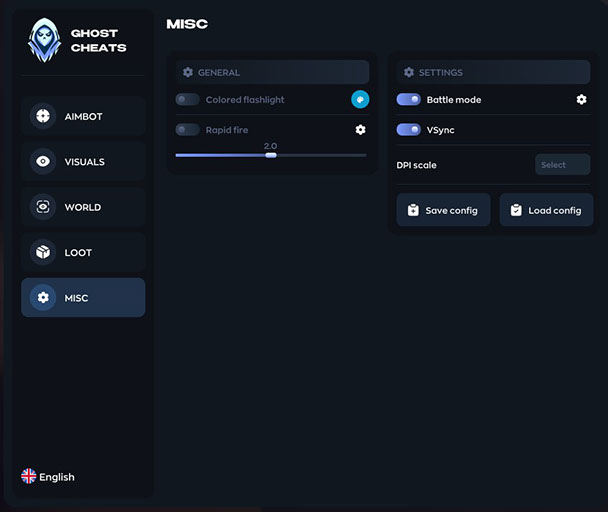Open Rapid fire gear settings
Screen dimensions: 608x512
[360, 130]
